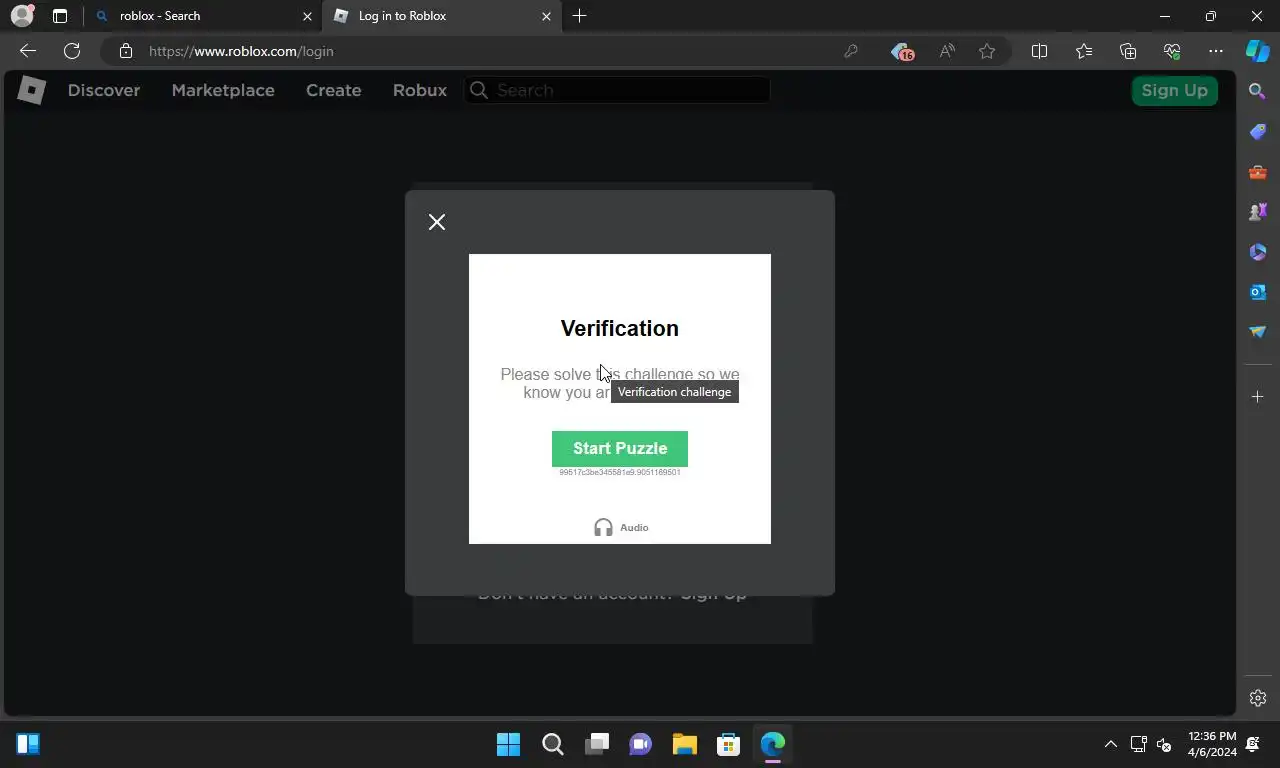Open sidebar Search tool

[1258, 91]
